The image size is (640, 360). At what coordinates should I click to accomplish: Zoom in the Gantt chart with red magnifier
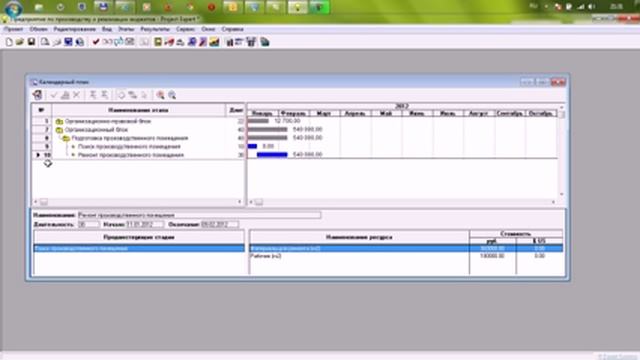160,95
